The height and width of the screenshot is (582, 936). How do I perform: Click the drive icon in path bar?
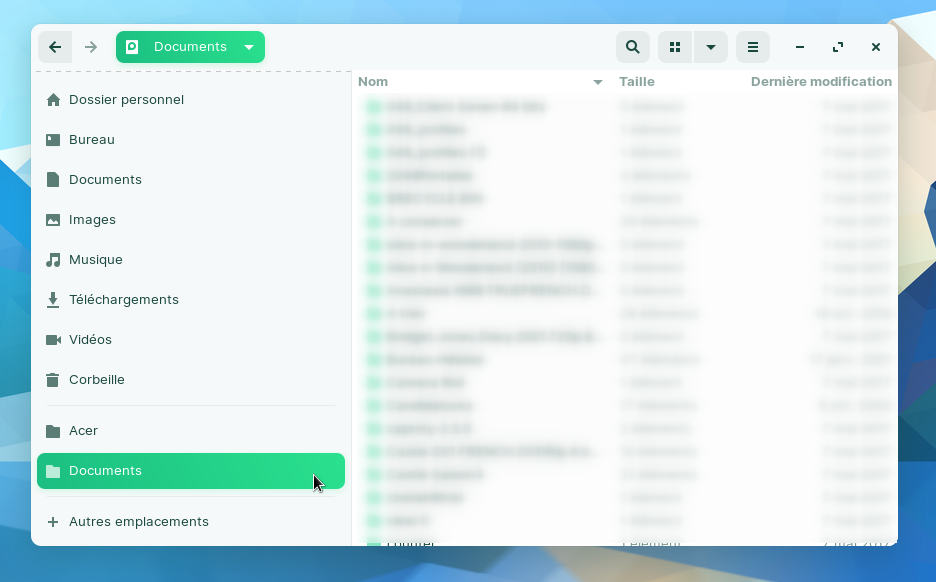[x=132, y=47]
